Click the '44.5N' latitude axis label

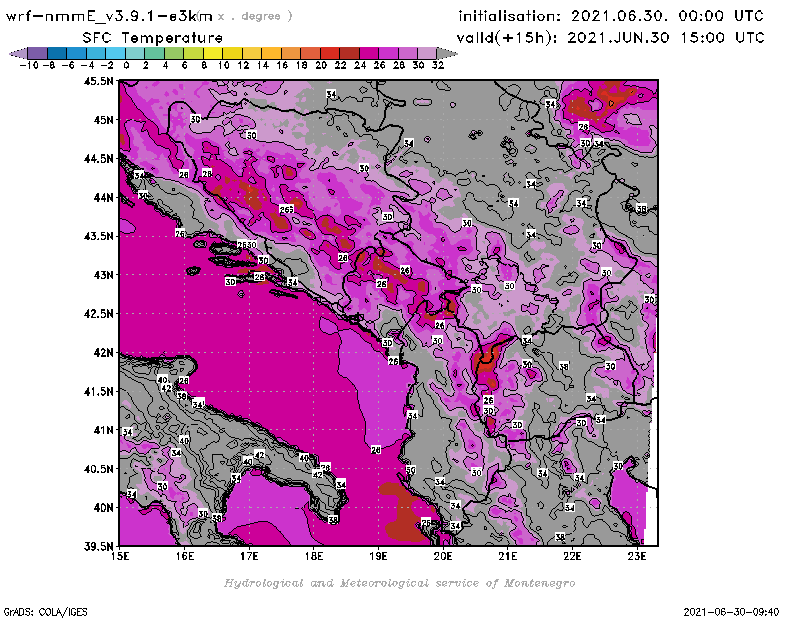[x=98, y=159]
